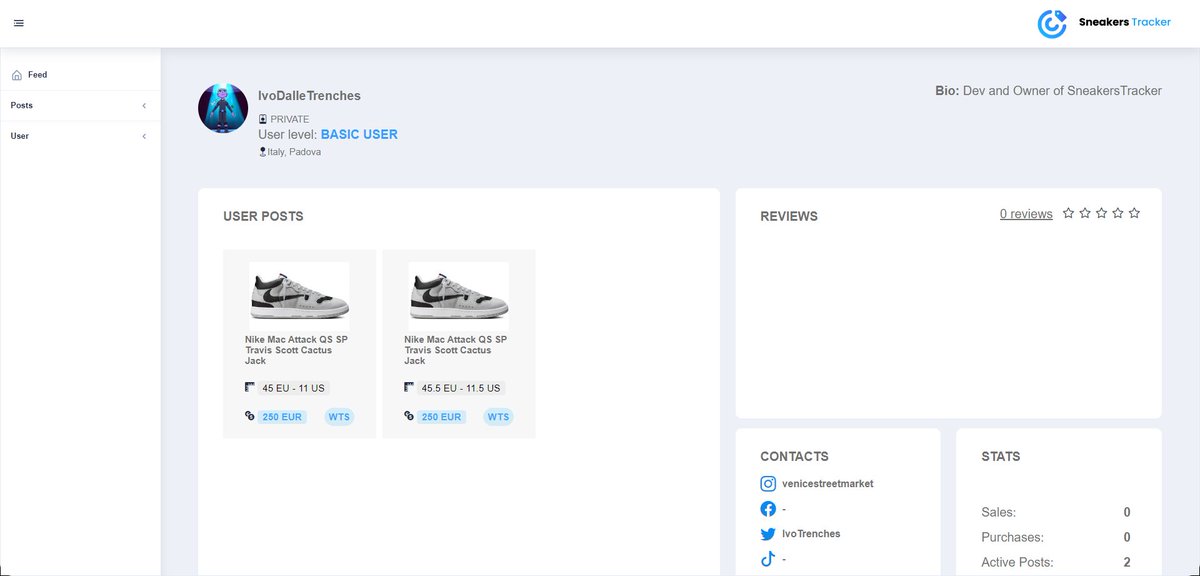1200x576 pixels.
Task: Click the User chevron arrow
Action: pos(144,136)
